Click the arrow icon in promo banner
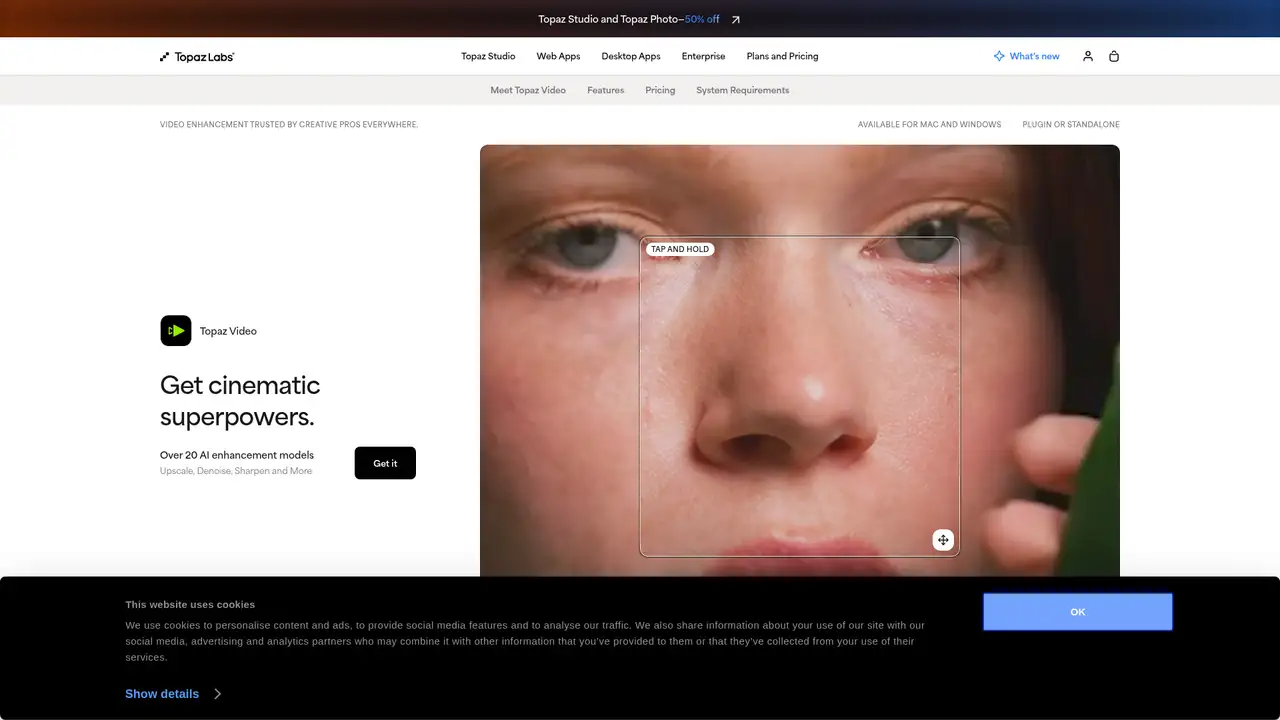Screen dimensions: 1280x720 (x=736, y=19)
